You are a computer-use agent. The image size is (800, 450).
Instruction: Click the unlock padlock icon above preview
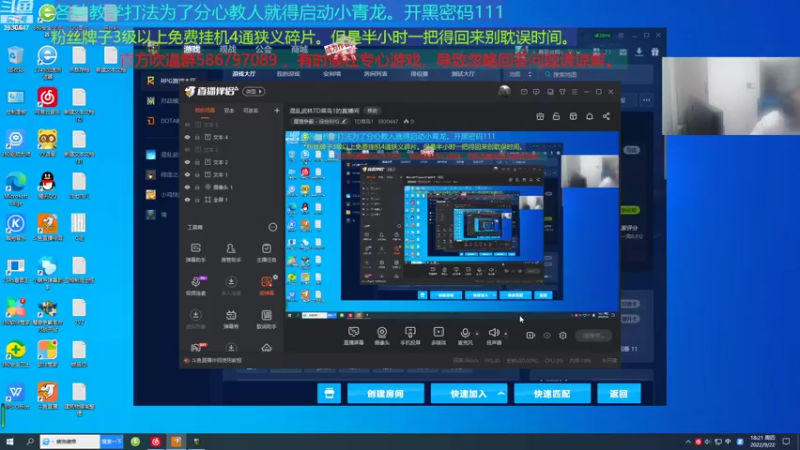[556, 116]
